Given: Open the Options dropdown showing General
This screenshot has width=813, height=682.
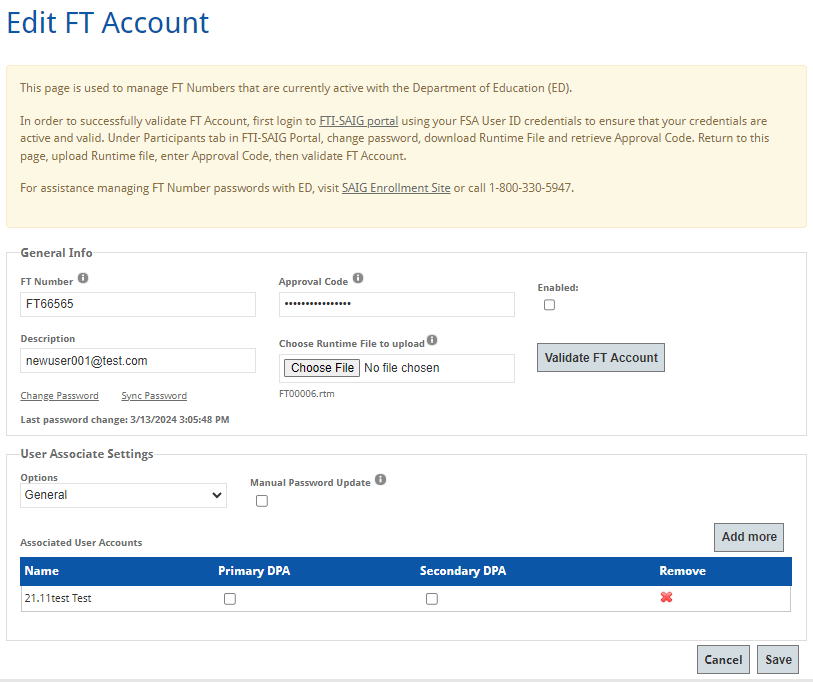Looking at the screenshot, I should click(x=123, y=495).
